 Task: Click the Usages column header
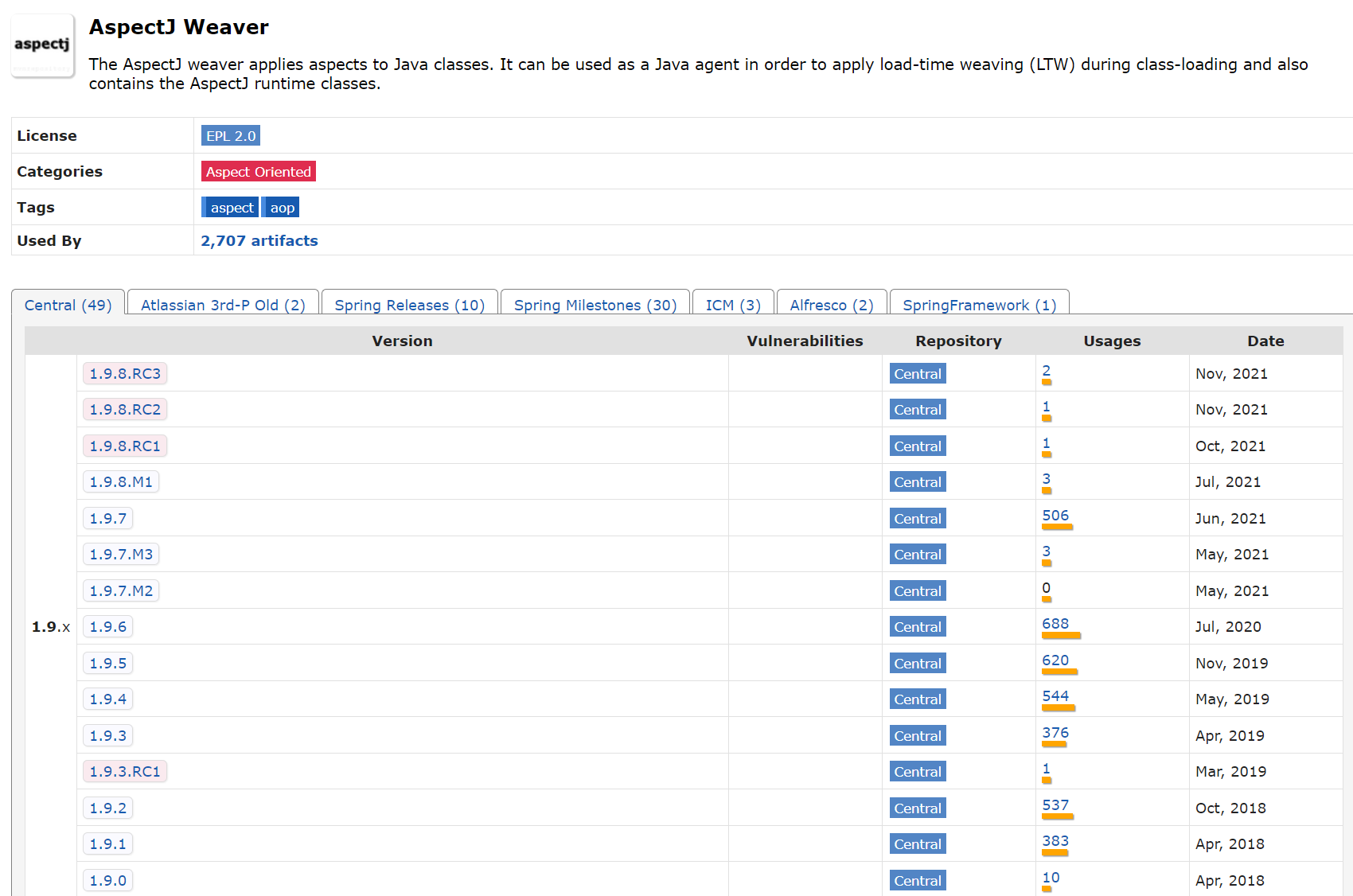click(1112, 341)
